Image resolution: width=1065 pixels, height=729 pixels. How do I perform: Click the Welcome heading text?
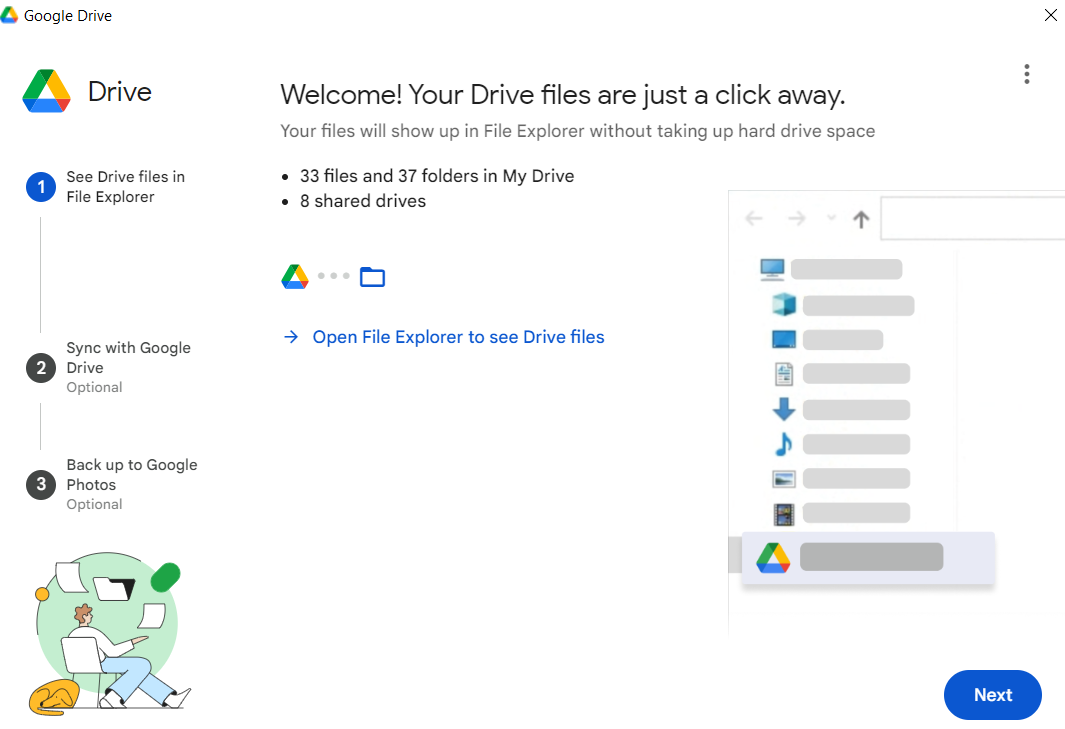[562, 95]
